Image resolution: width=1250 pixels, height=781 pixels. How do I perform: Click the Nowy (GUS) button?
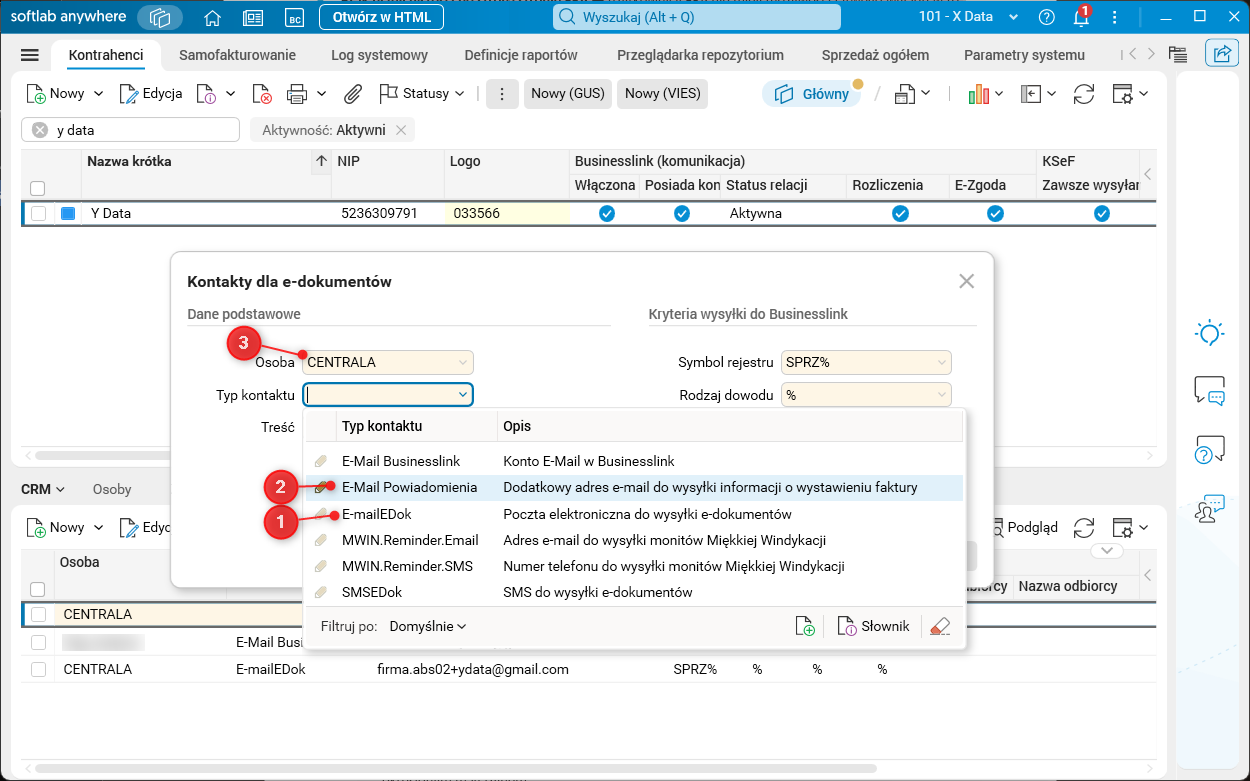(x=568, y=94)
